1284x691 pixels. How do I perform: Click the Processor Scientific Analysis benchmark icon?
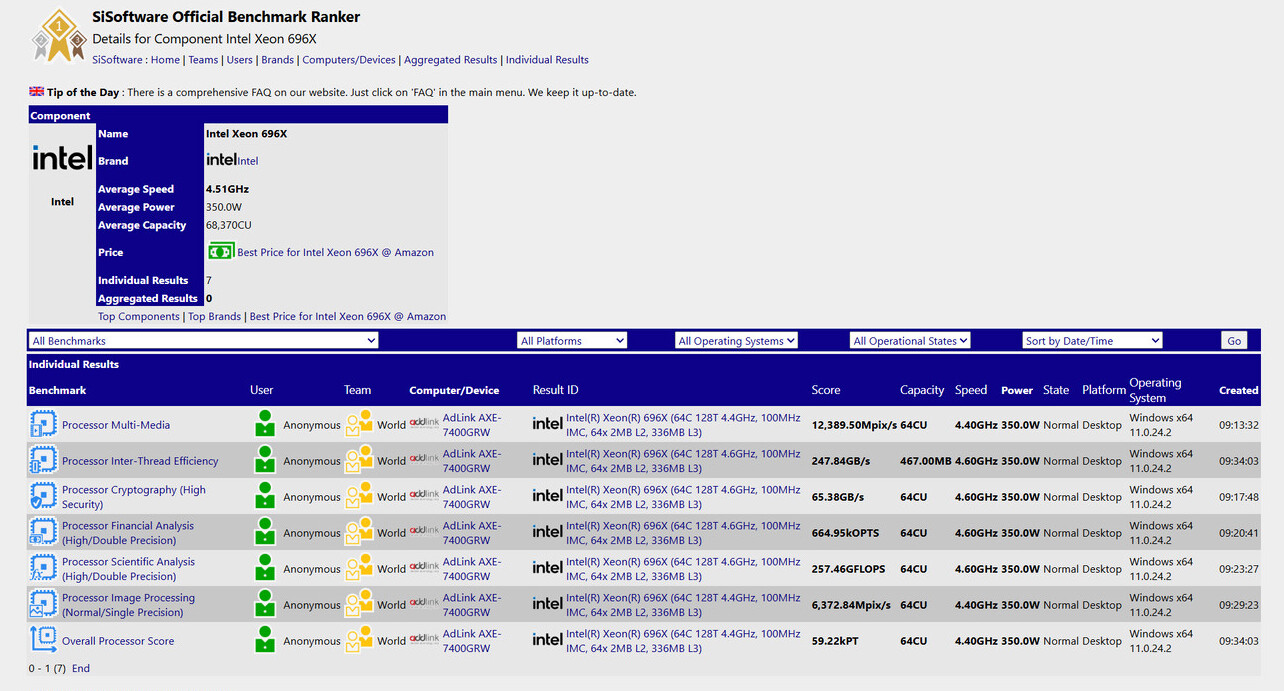43,569
